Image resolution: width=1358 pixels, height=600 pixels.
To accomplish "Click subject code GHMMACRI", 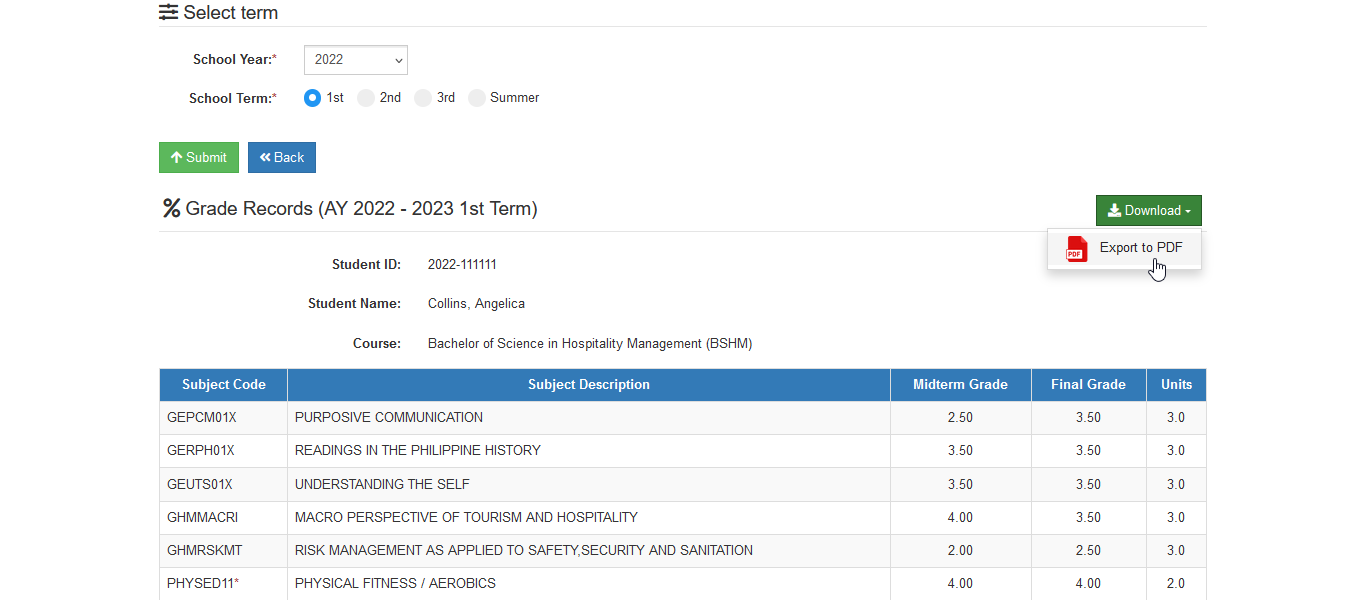I will (x=203, y=518).
